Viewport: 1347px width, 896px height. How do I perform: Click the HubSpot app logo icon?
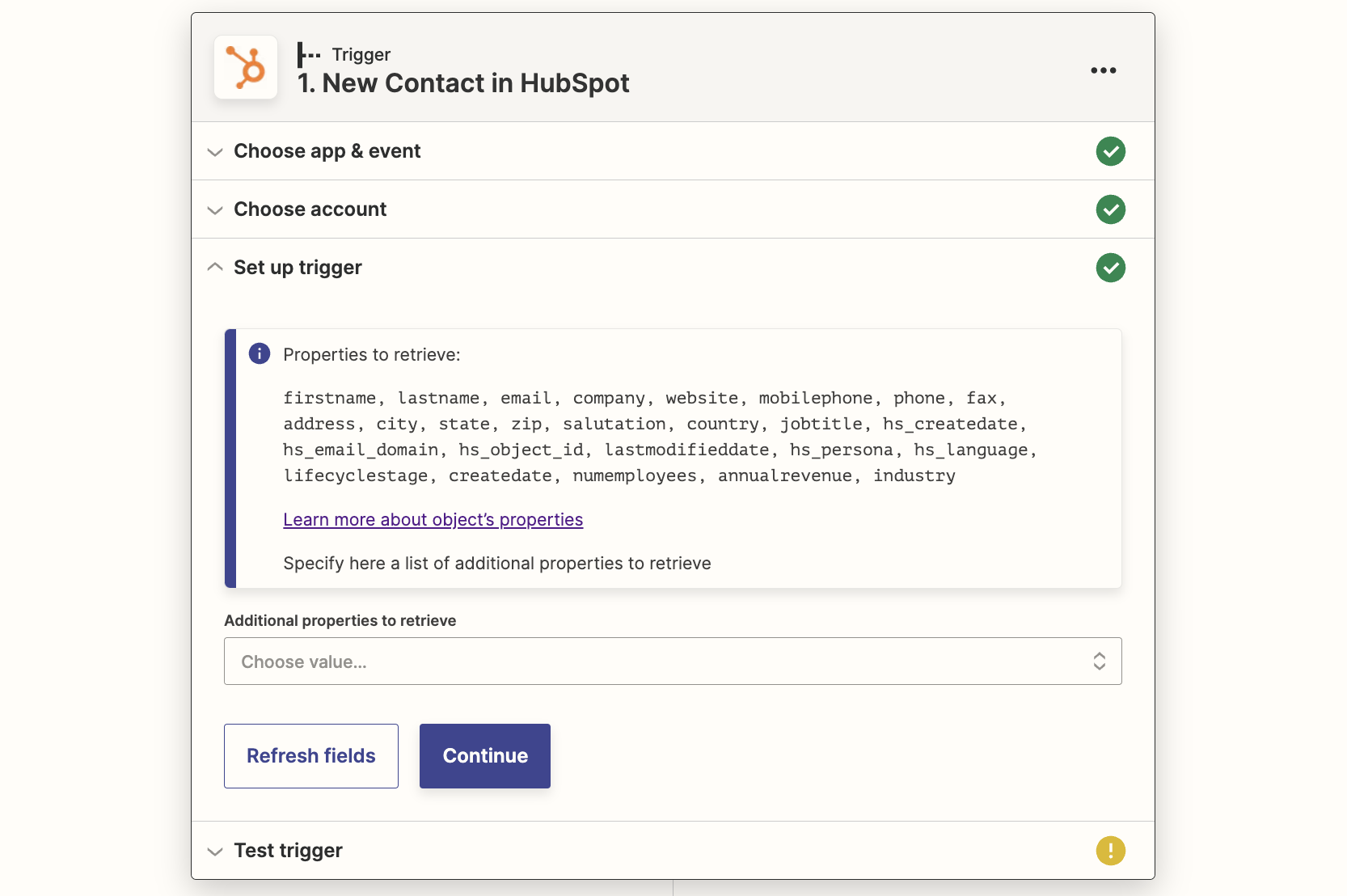click(246, 67)
